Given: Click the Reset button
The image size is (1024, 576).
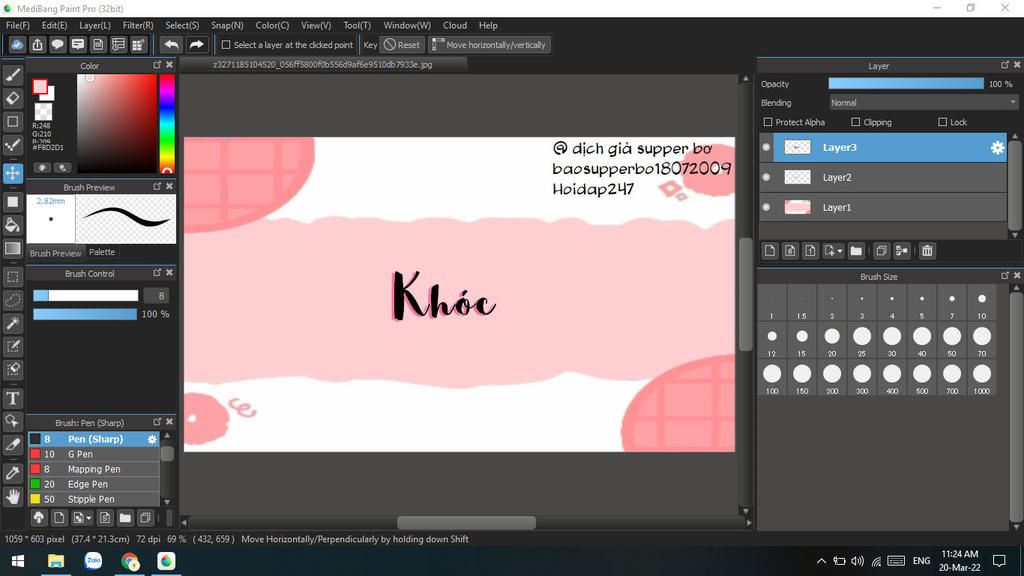Looking at the screenshot, I should tap(402, 45).
